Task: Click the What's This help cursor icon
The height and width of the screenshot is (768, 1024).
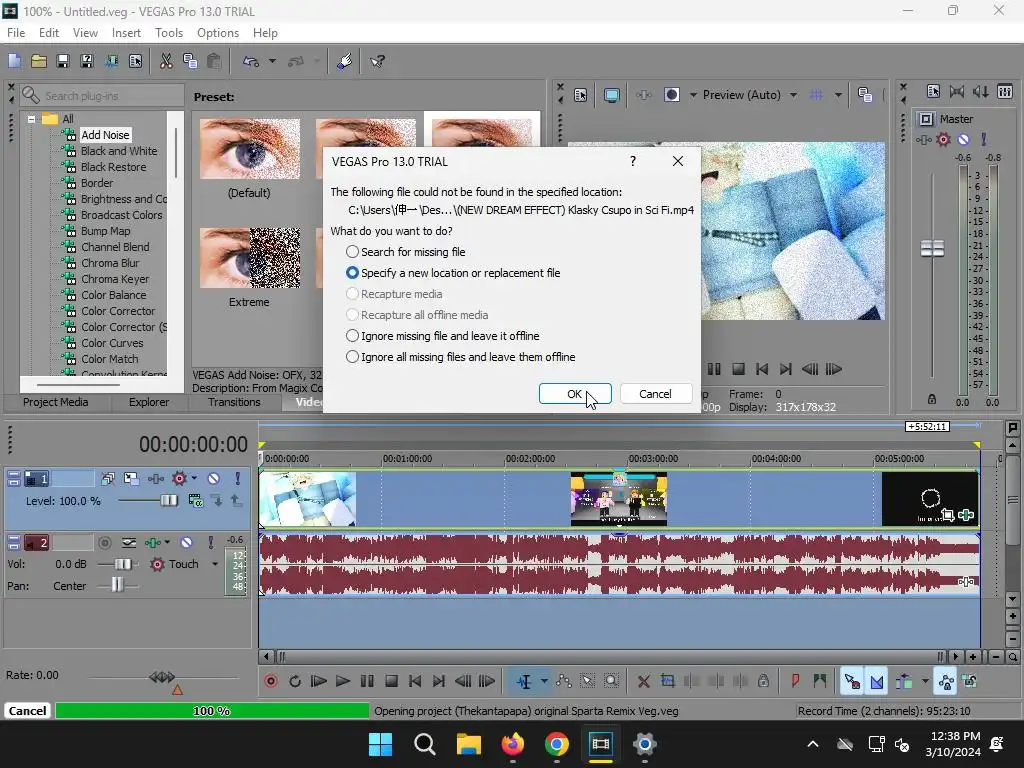Action: (377, 61)
